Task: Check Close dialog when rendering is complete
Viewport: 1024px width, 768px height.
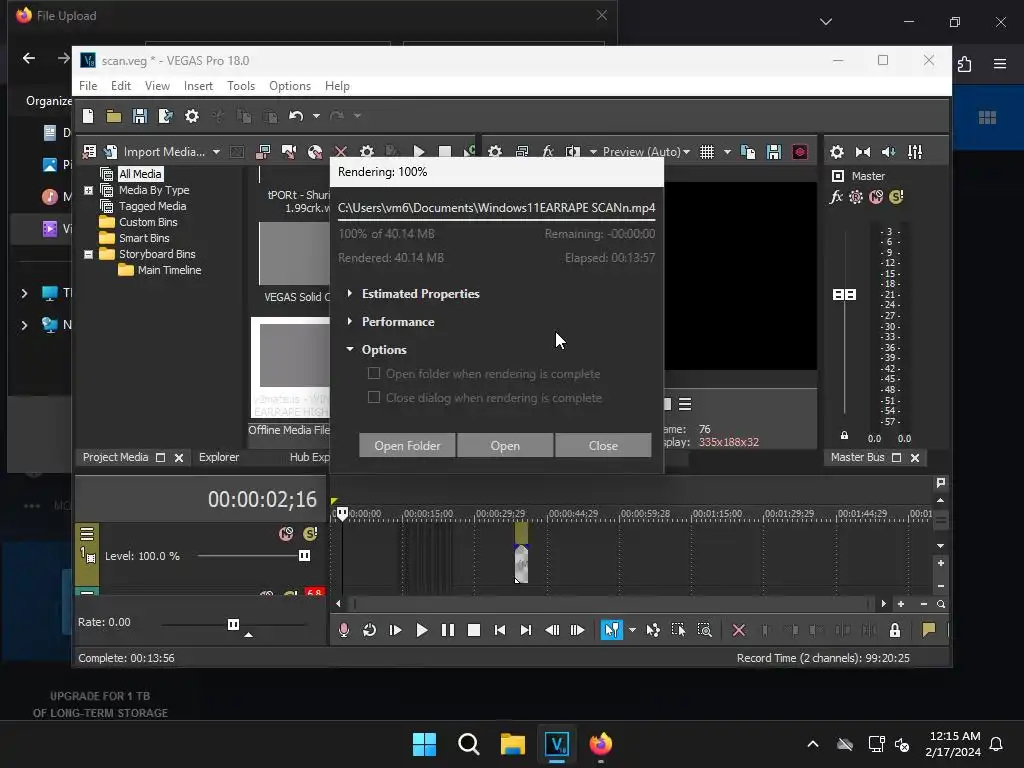Action: (374, 397)
